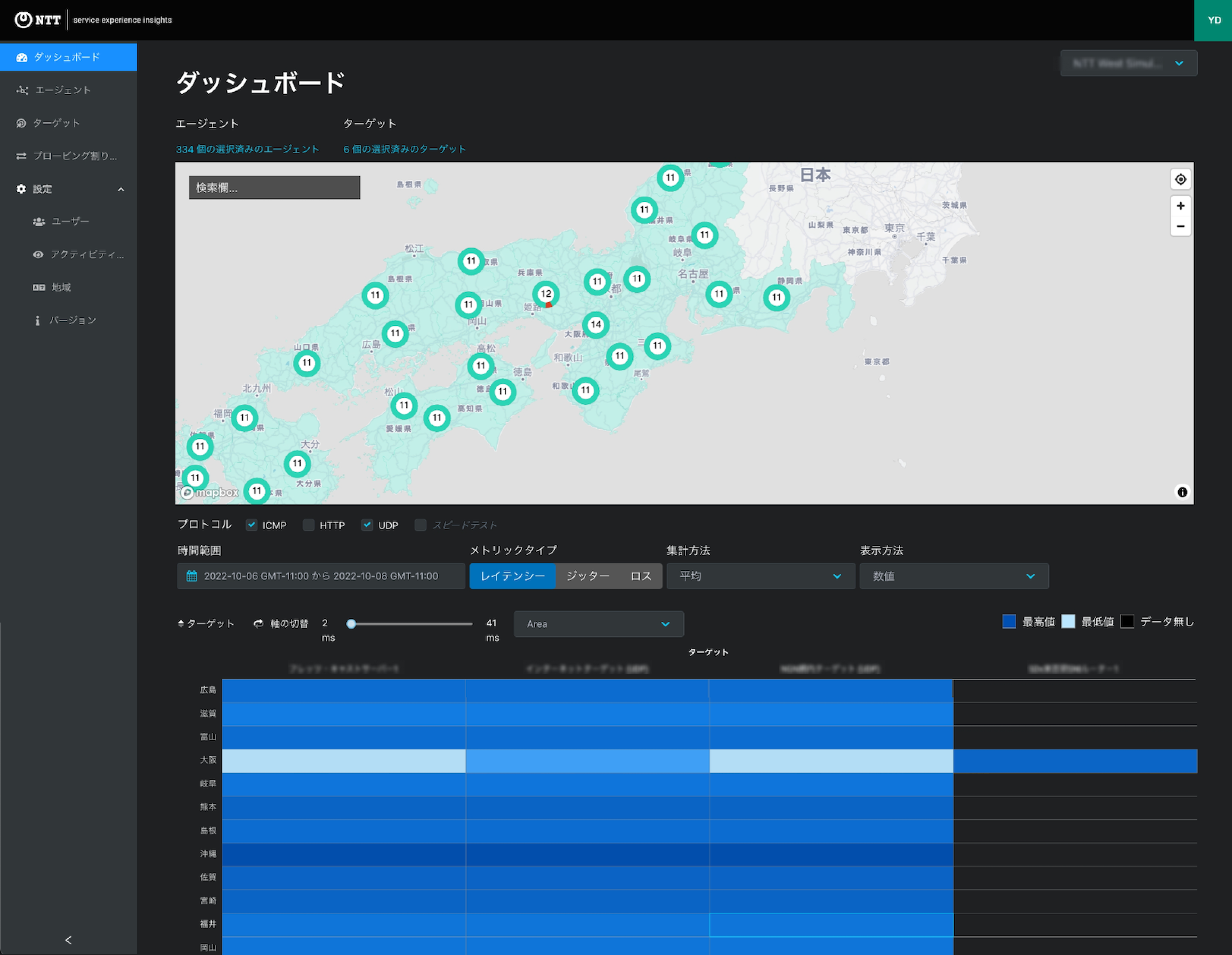Viewport: 1232px width, 955px height.
Task: Click the 福井 row third heatmap cell
Action: pos(832,925)
